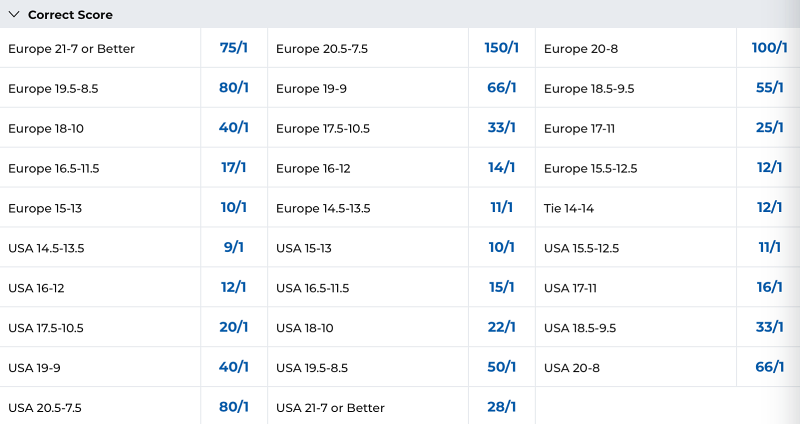Viewport: 800px width, 424px height.
Task: Select USA 21-7 or Better at 28/1
Action: (x=502, y=406)
